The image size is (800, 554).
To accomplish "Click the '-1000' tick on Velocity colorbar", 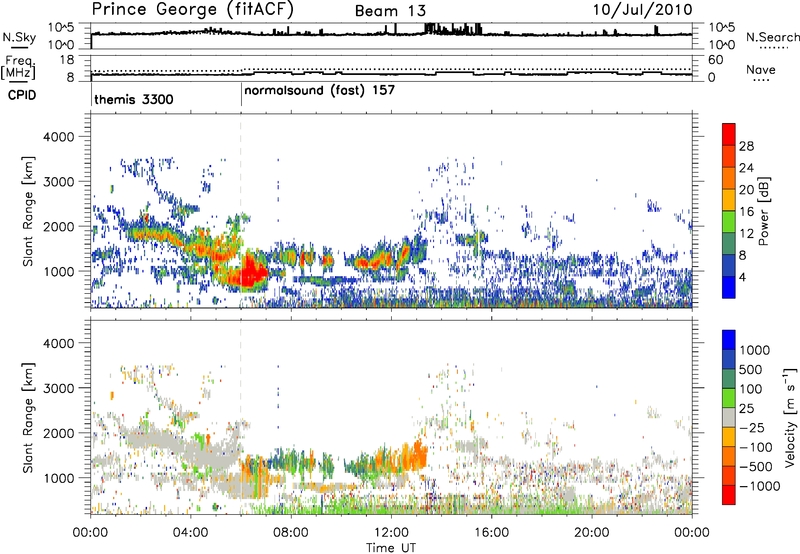I will click(760, 486).
